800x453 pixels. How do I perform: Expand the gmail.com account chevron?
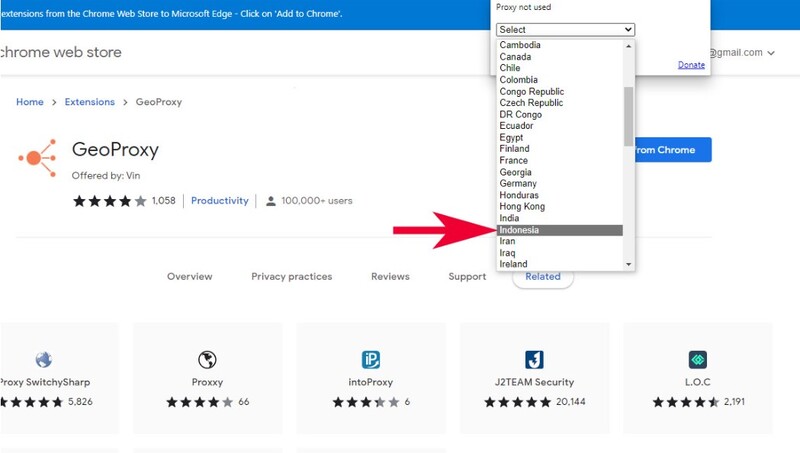pyautogui.click(x=771, y=53)
